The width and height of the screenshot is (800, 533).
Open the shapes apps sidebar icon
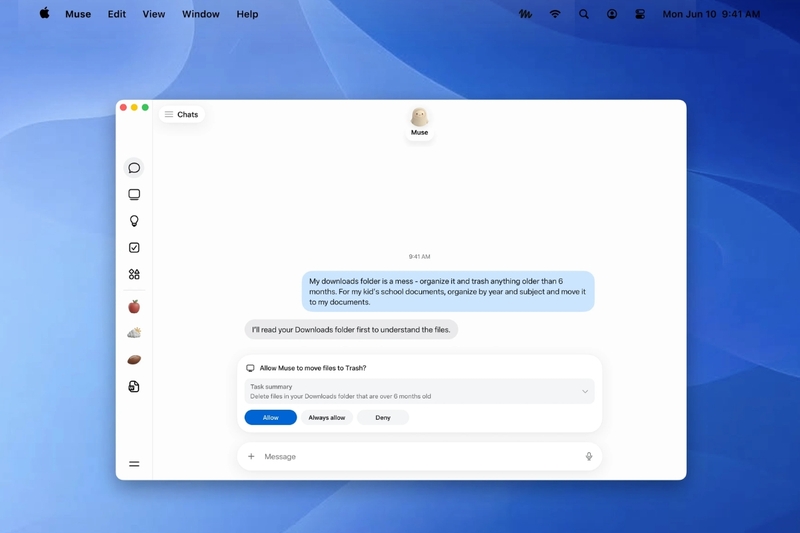point(134,274)
